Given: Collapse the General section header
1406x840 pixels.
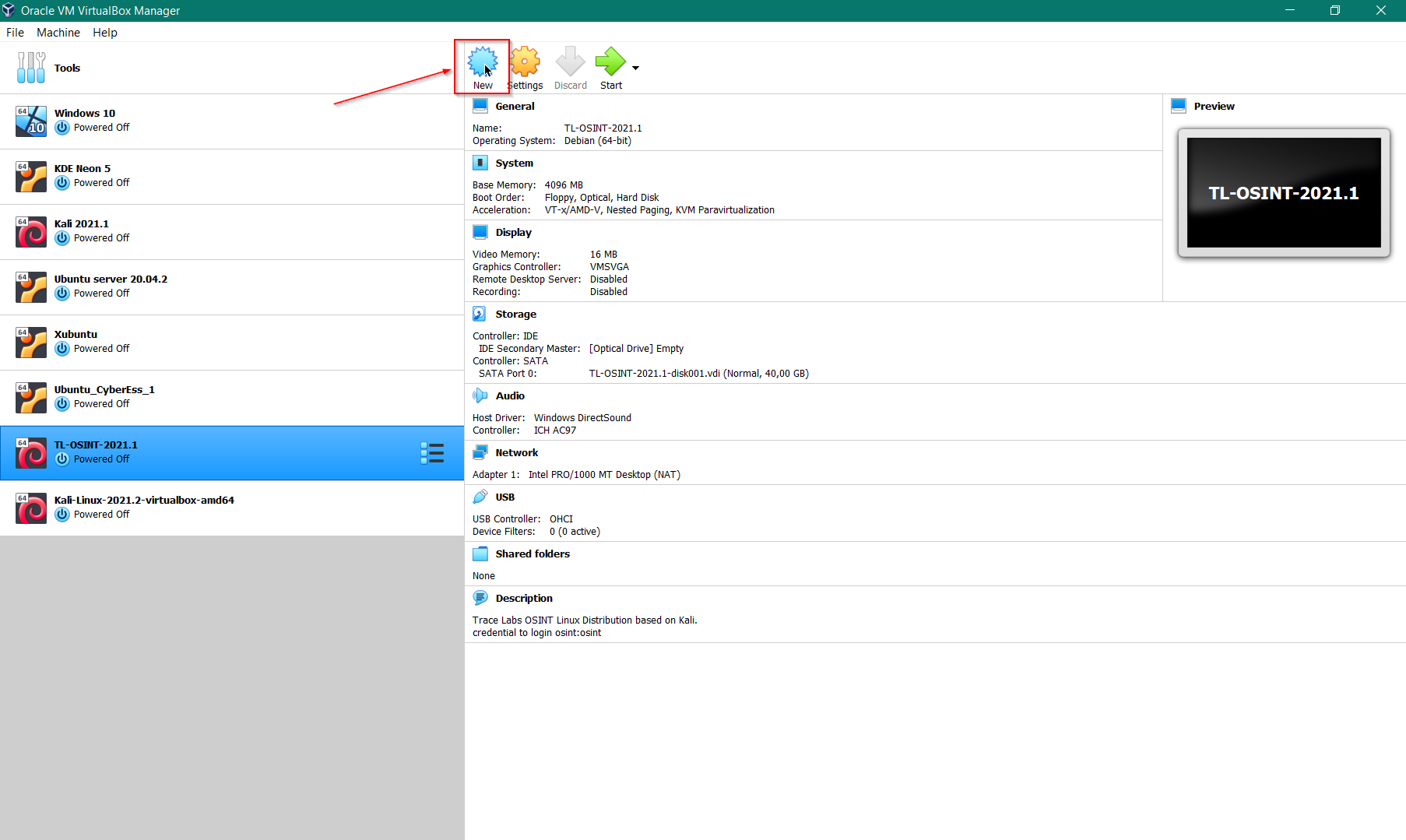Looking at the screenshot, I should click(515, 107).
